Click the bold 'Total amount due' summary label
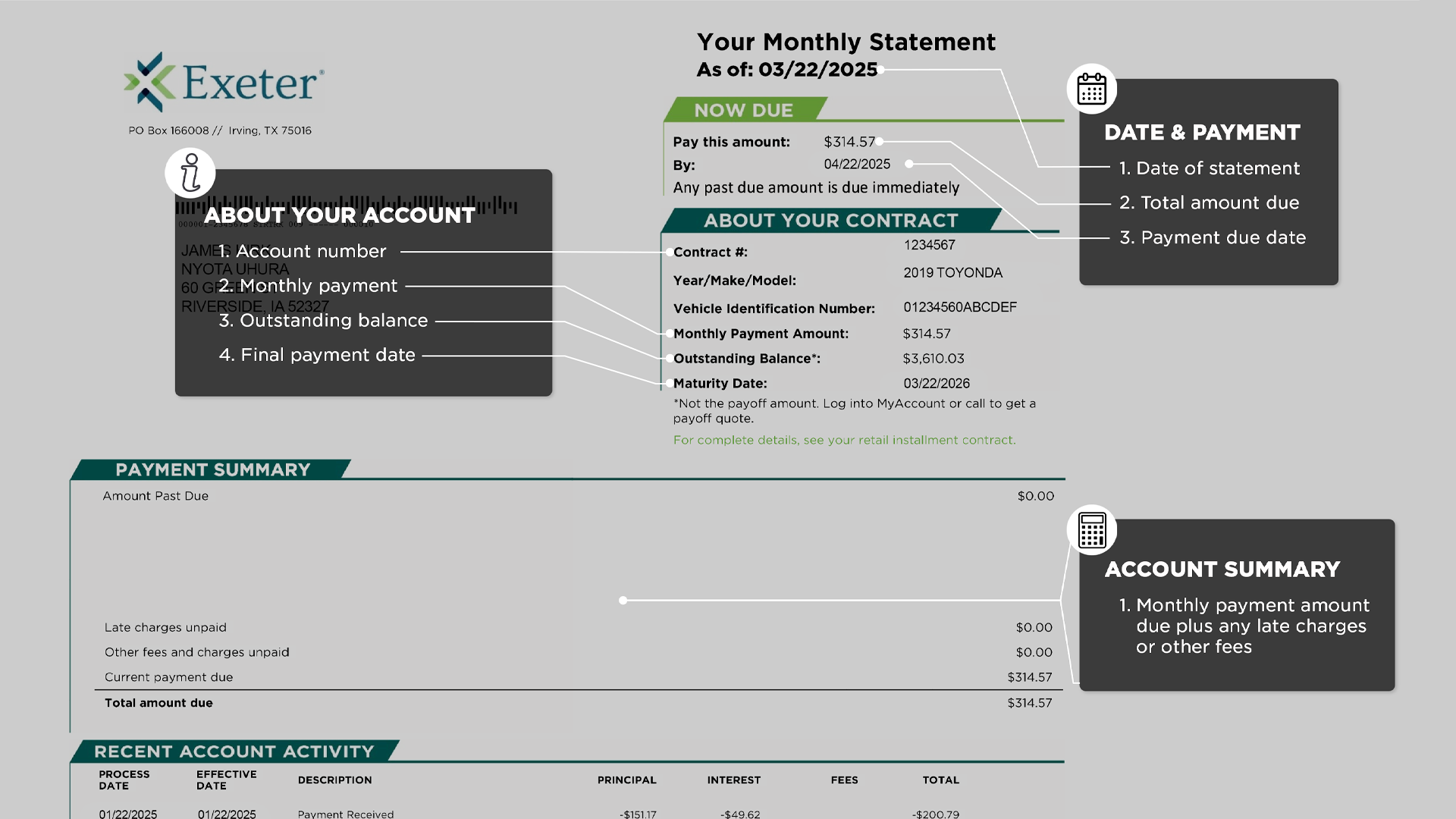Image resolution: width=1456 pixels, height=819 pixels. [x=158, y=703]
